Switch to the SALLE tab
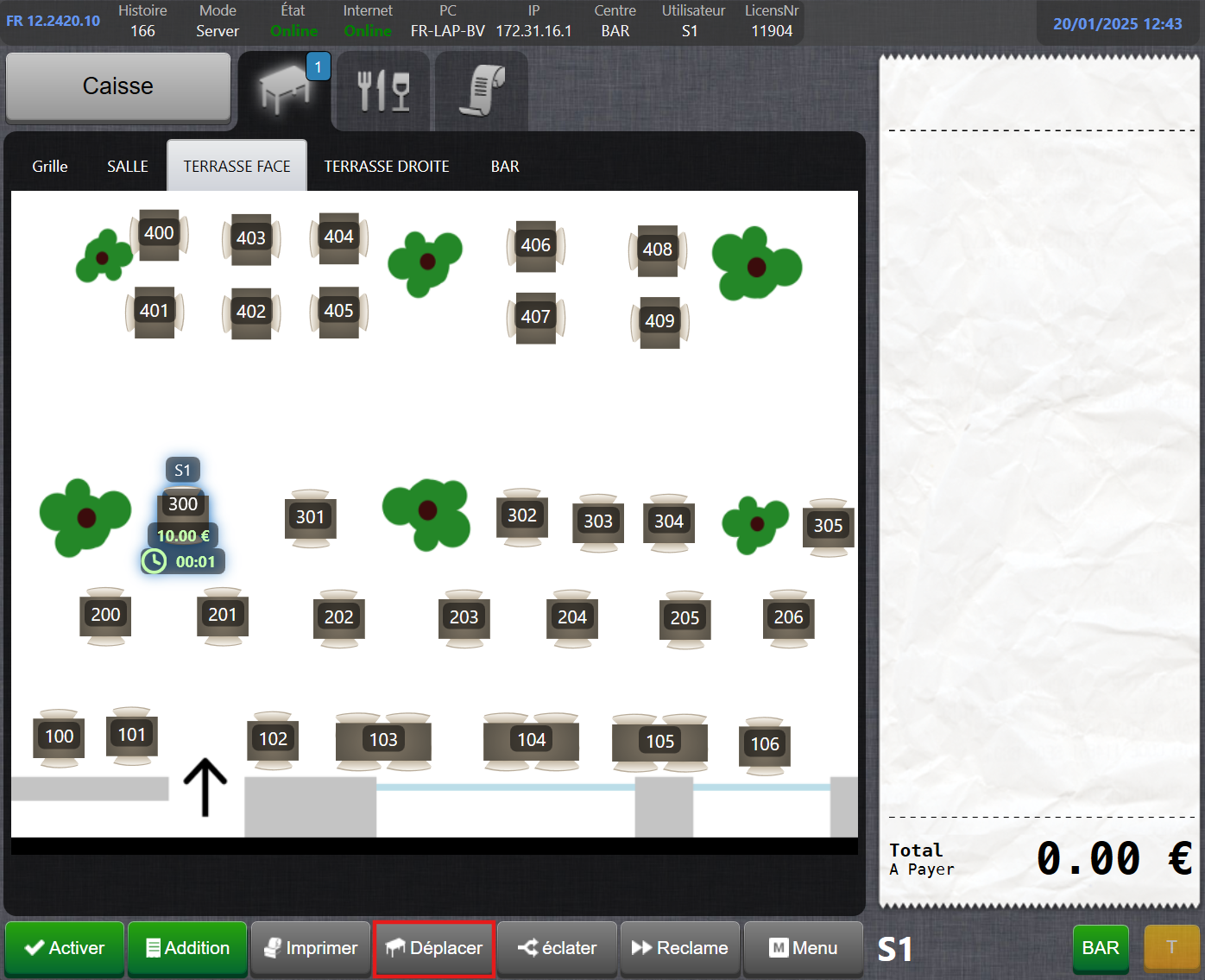This screenshot has height=980, width=1205. pyautogui.click(x=128, y=167)
